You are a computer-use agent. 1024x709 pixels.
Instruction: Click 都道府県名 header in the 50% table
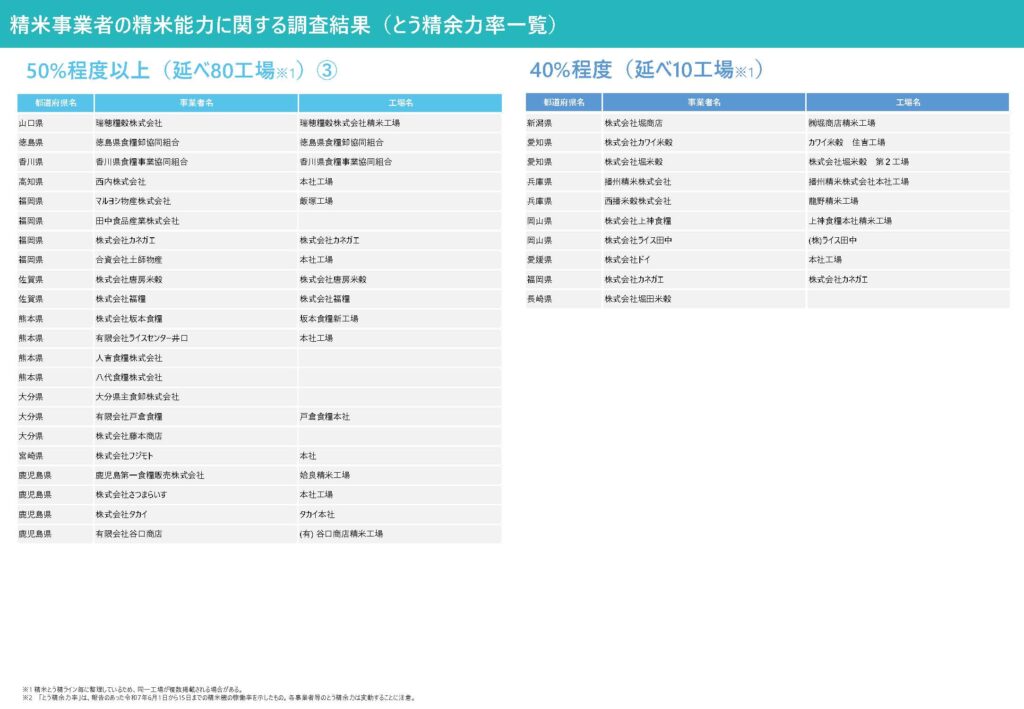(x=56, y=102)
